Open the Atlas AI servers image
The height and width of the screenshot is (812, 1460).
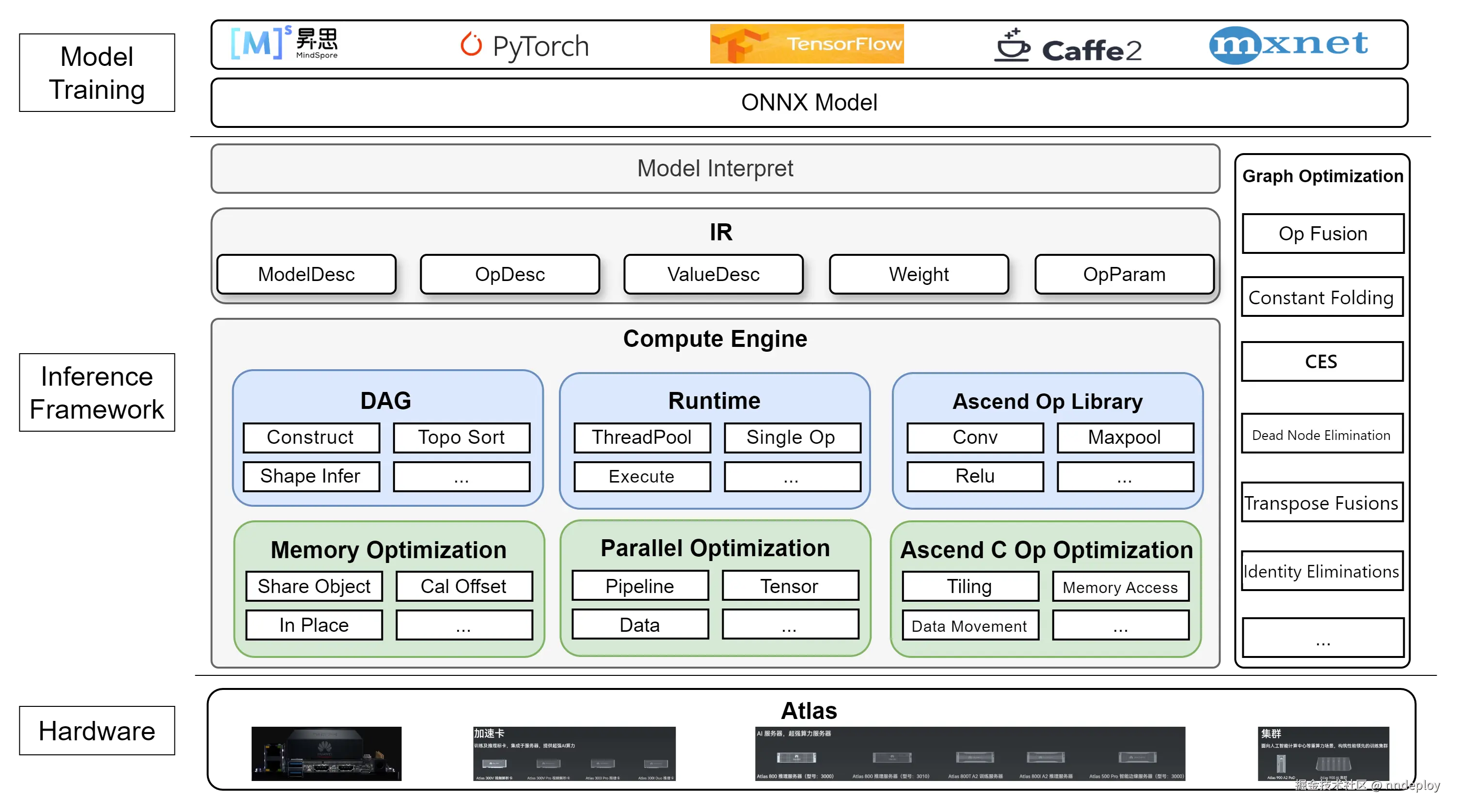click(x=970, y=753)
